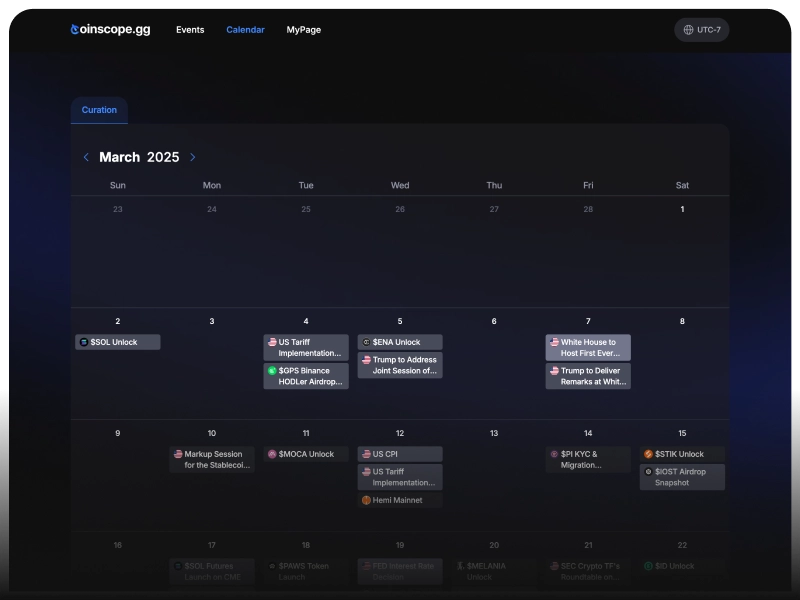This screenshot has width=800, height=600.
Task: Open the $MELANIA Unlock event
Action: (x=494, y=571)
